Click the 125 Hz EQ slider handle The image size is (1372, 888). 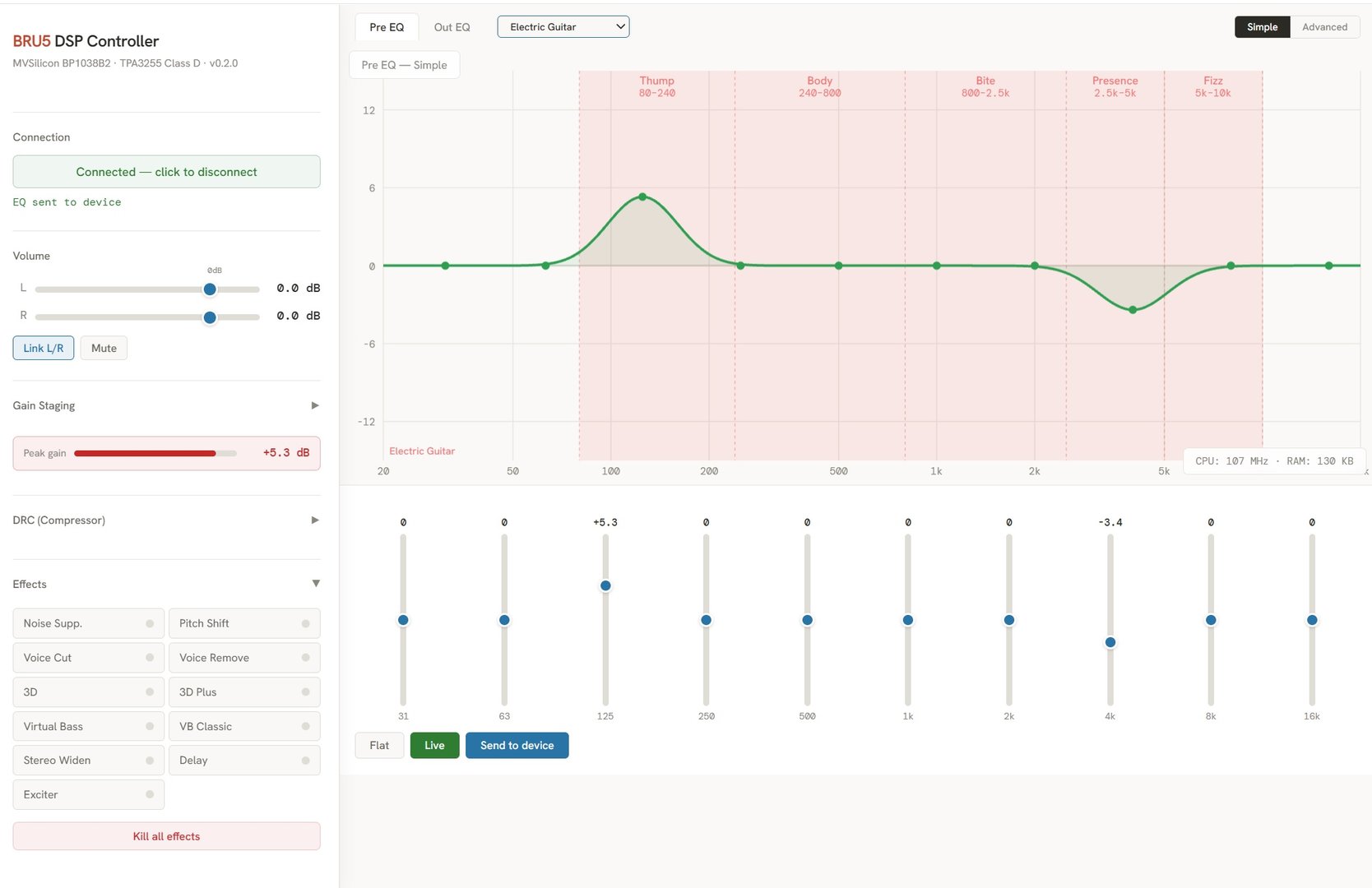click(605, 585)
